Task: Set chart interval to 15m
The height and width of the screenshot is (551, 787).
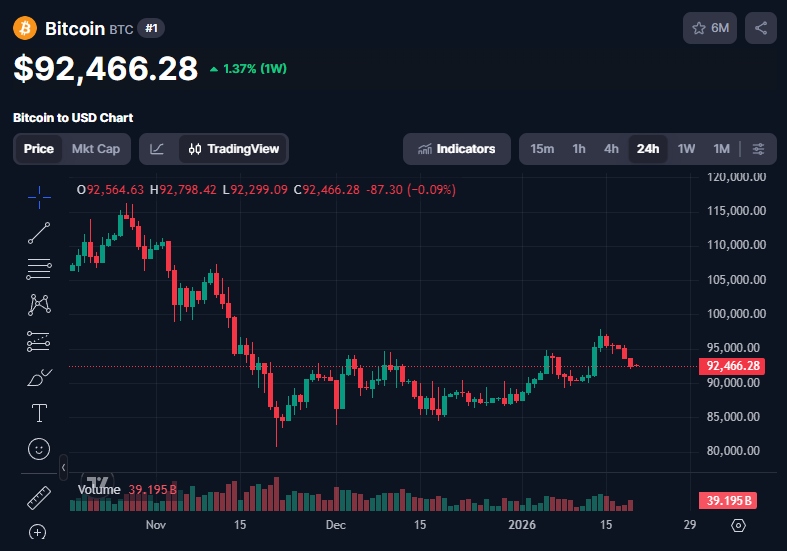Action: [542, 149]
